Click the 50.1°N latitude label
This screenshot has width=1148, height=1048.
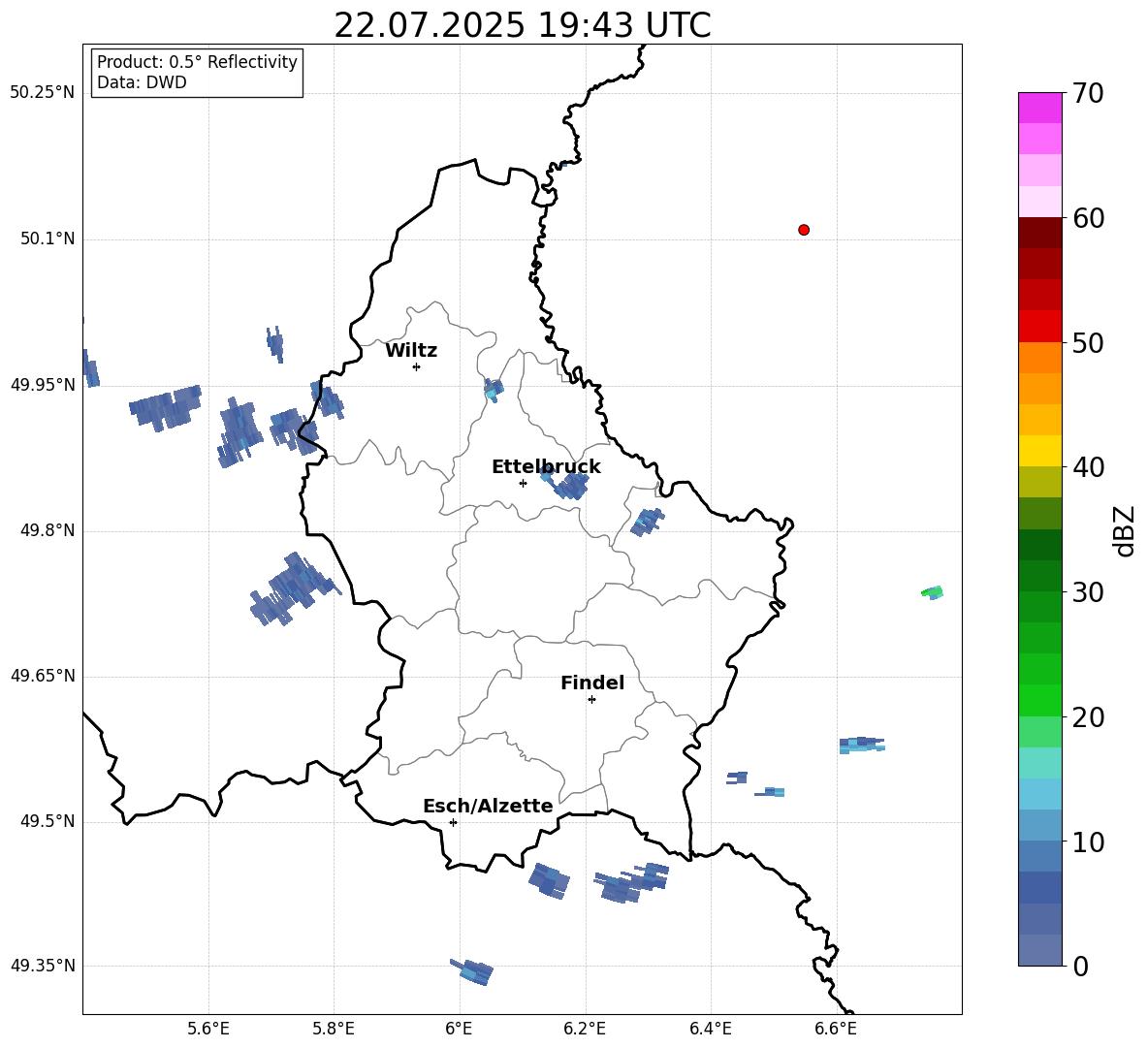coord(48,238)
